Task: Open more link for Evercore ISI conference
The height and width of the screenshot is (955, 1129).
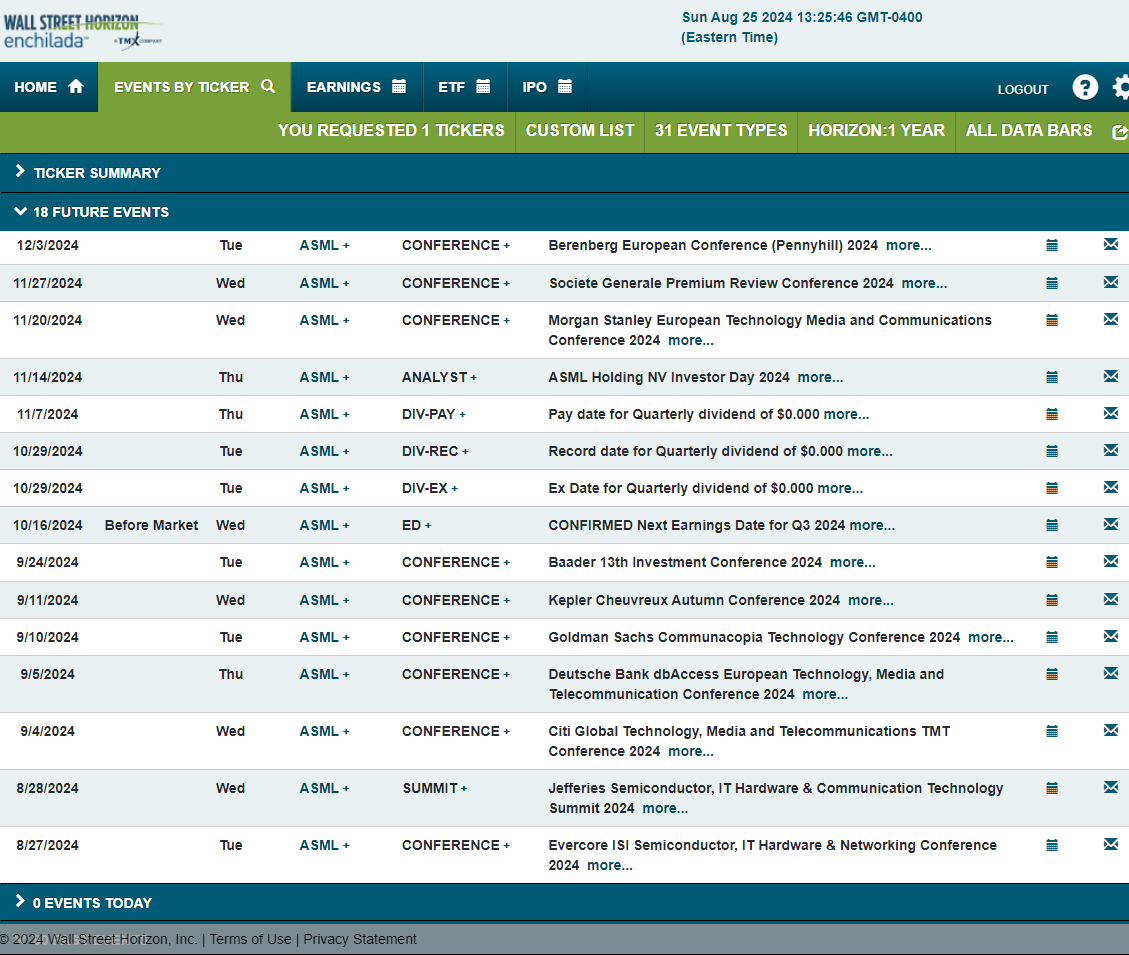Action: [610, 865]
